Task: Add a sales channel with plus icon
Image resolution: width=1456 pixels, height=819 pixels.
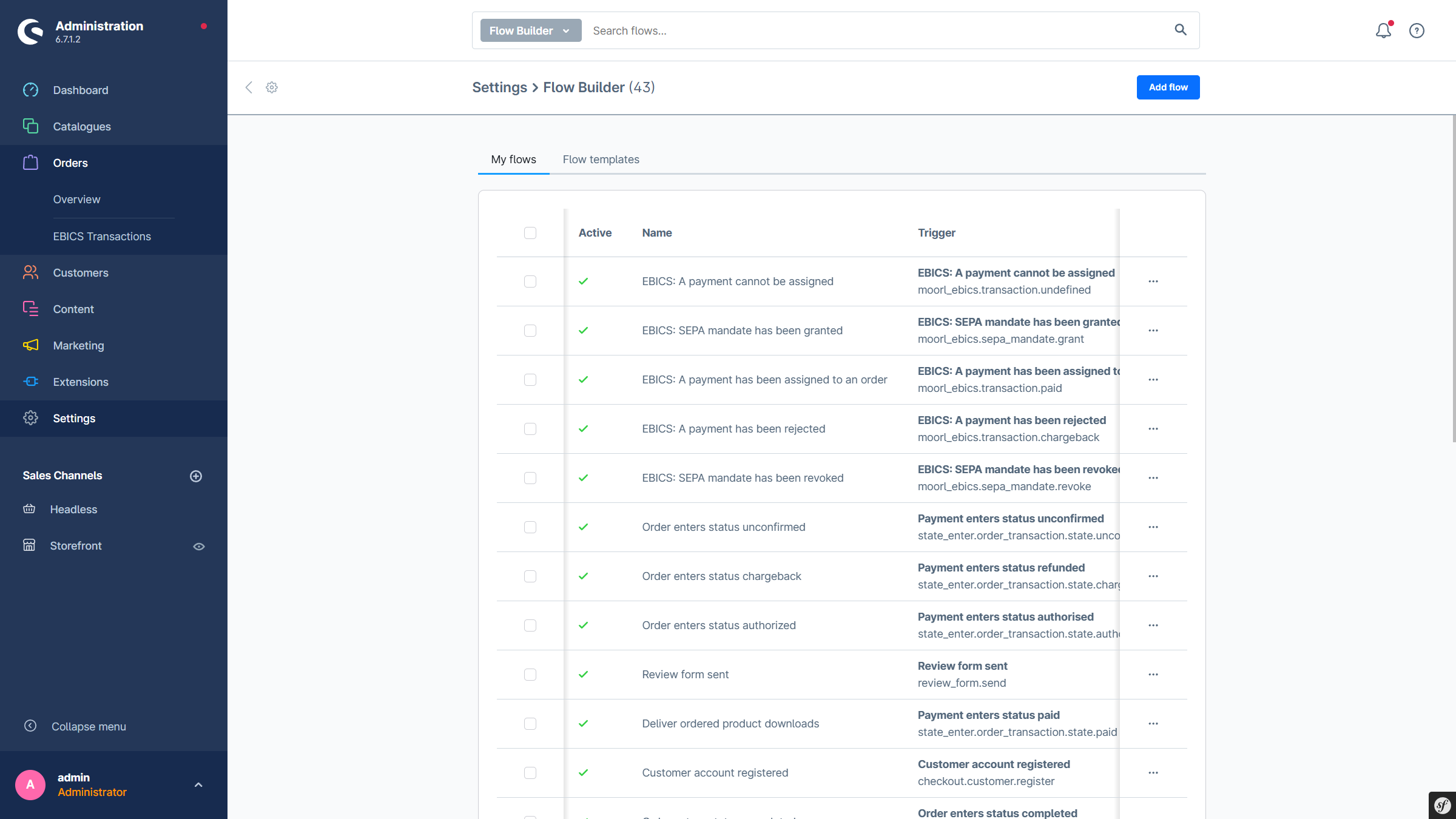Action: (x=196, y=476)
